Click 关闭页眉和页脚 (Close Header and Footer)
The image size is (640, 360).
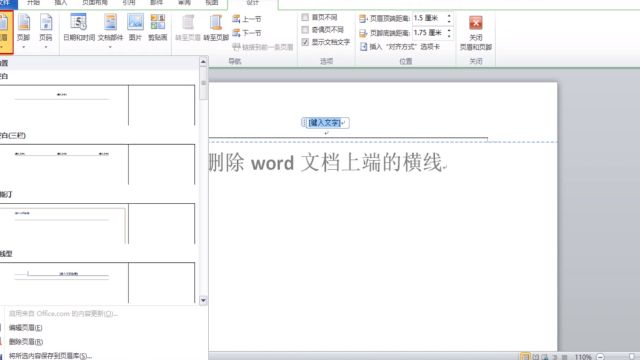(x=476, y=32)
